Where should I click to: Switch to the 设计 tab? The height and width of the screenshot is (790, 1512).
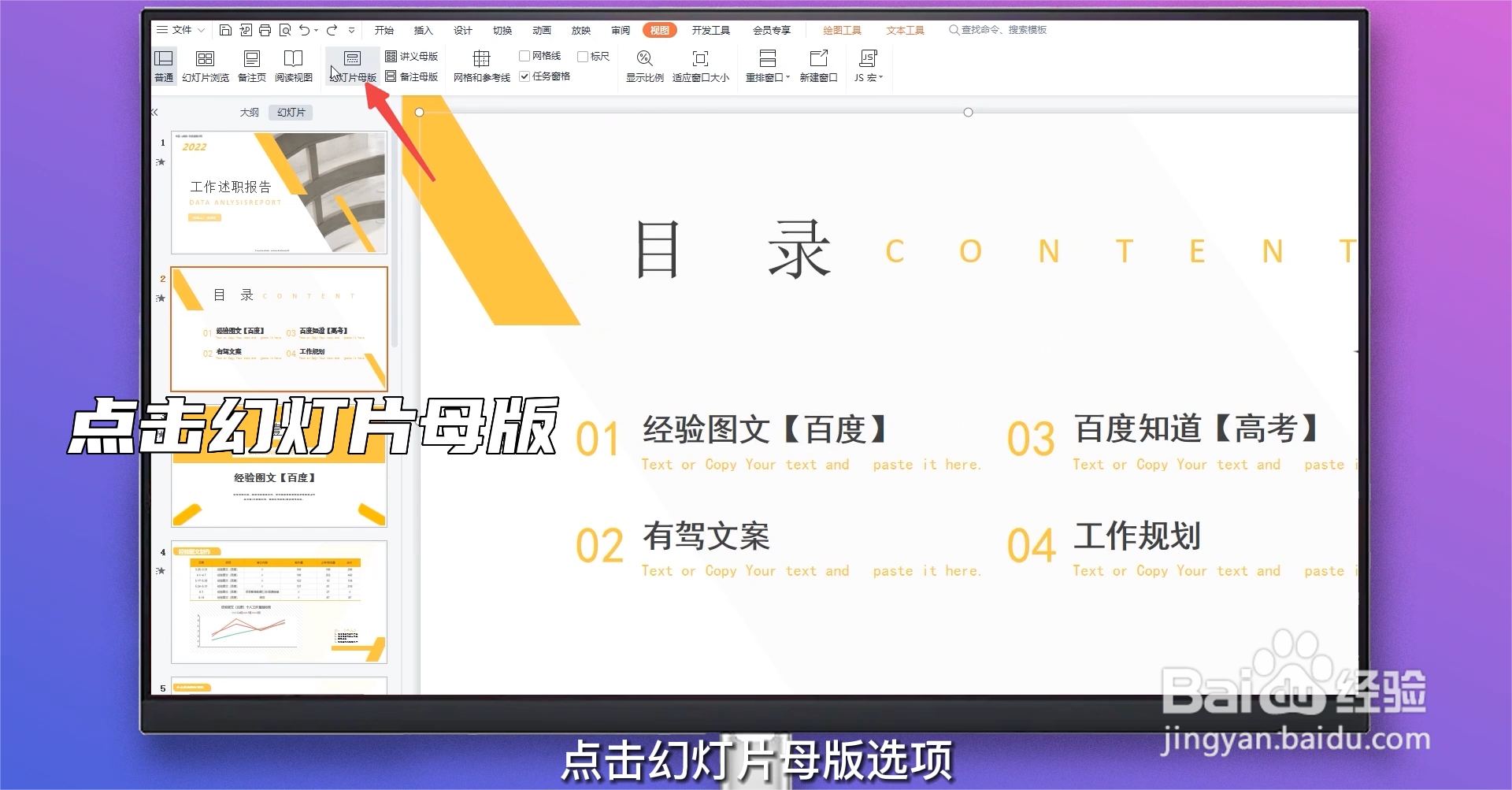tap(463, 30)
